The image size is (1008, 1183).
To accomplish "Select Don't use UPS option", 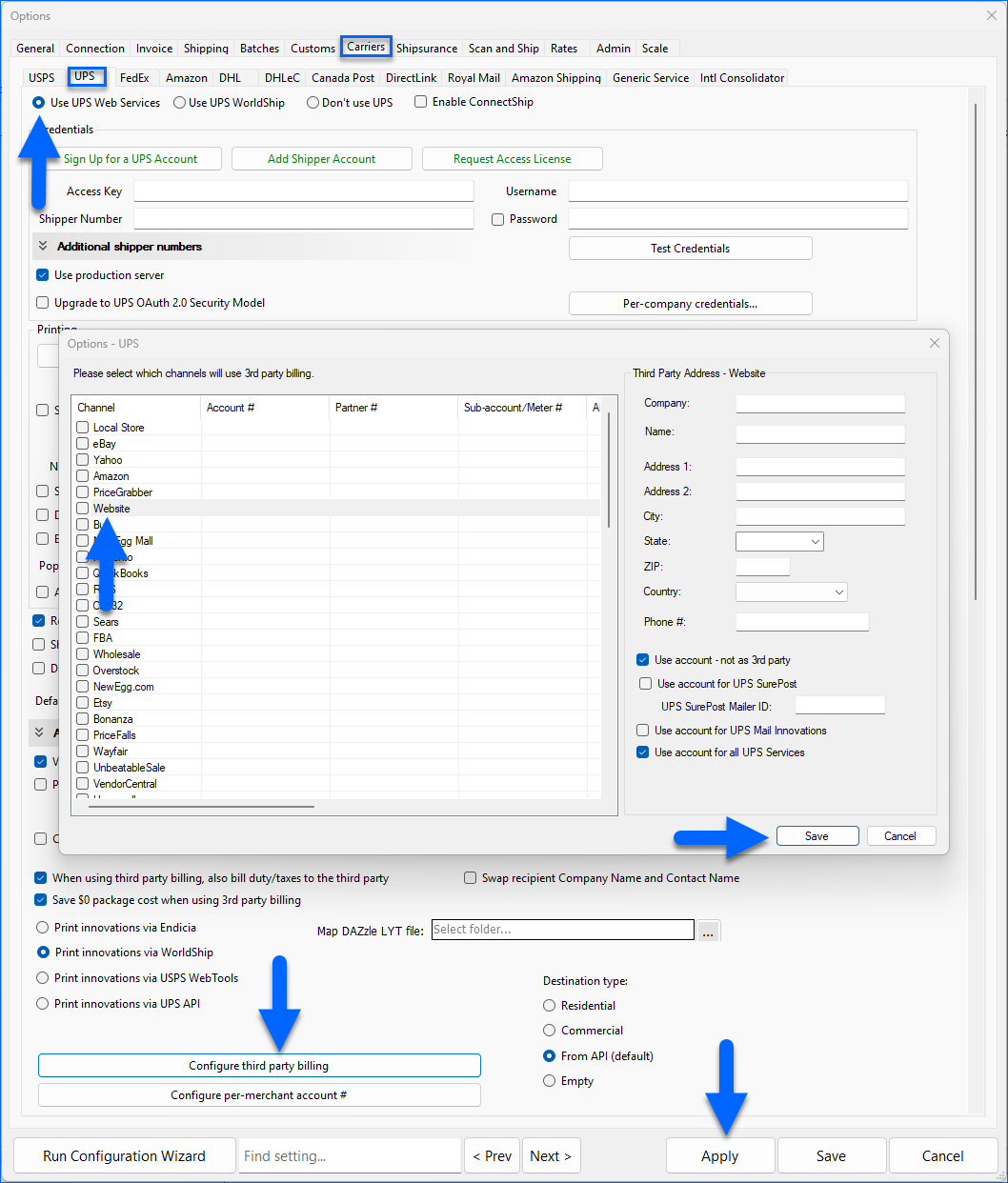I will (312, 103).
